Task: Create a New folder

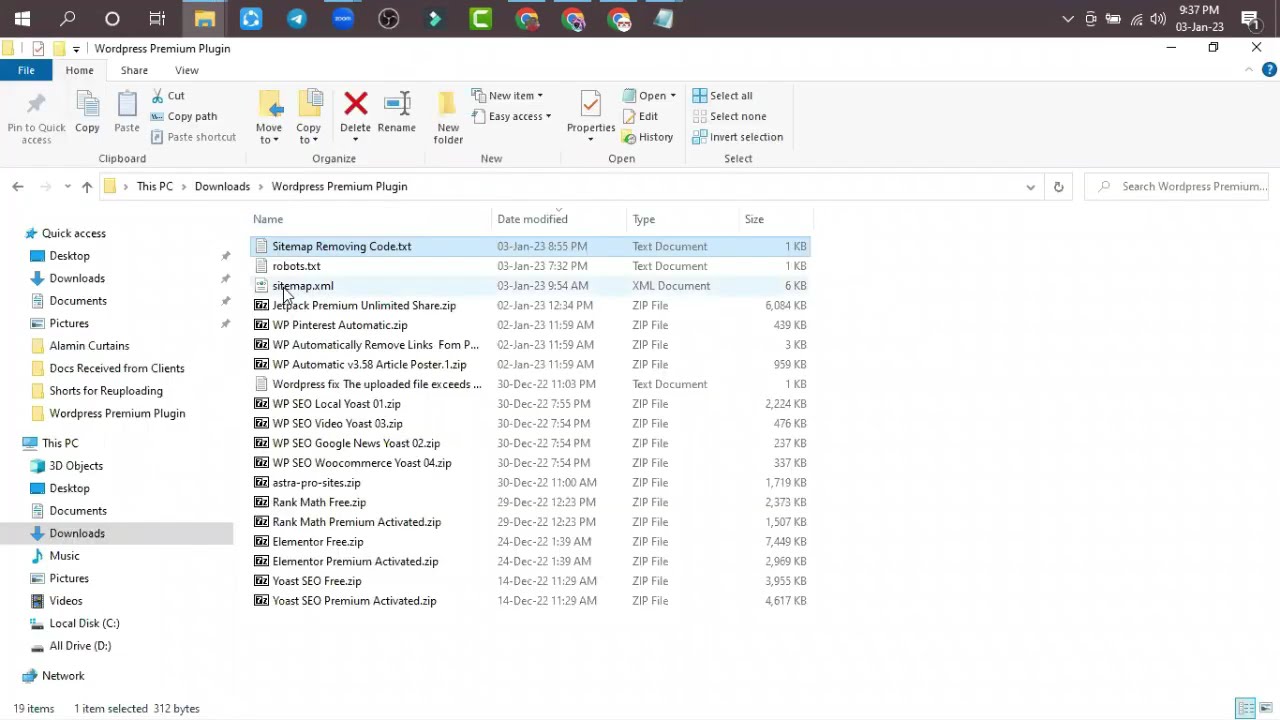Action: click(448, 117)
